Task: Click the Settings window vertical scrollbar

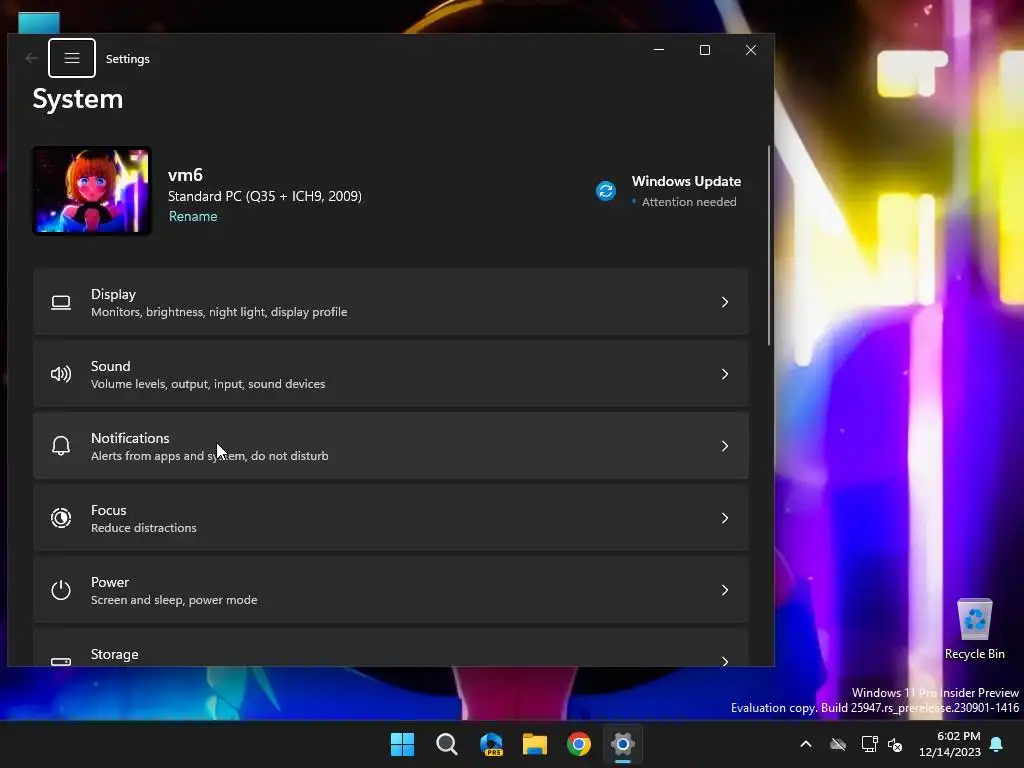Action: 769,246
